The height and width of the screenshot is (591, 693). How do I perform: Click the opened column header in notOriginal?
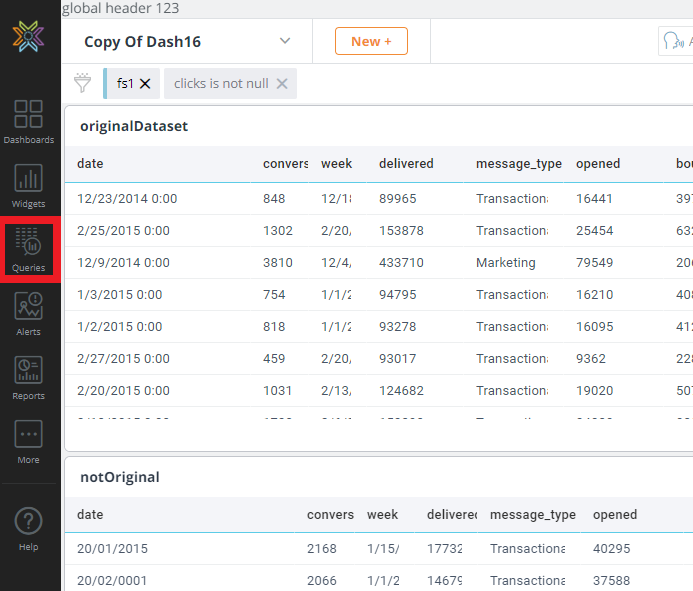[614, 515]
